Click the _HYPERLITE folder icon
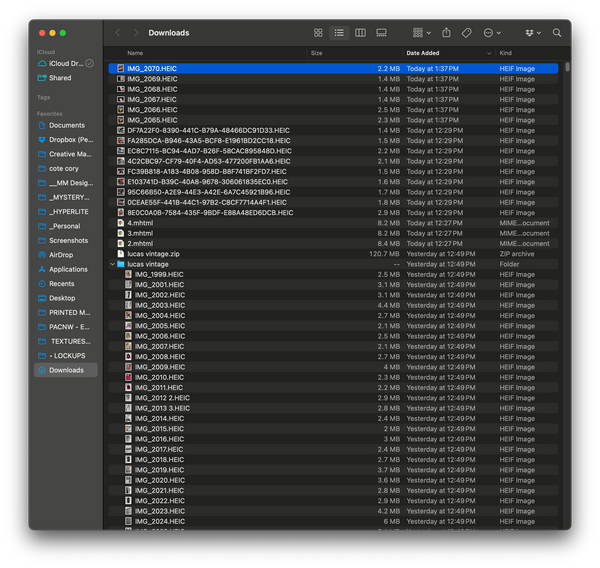600x568 pixels. (x=42, y=212)
